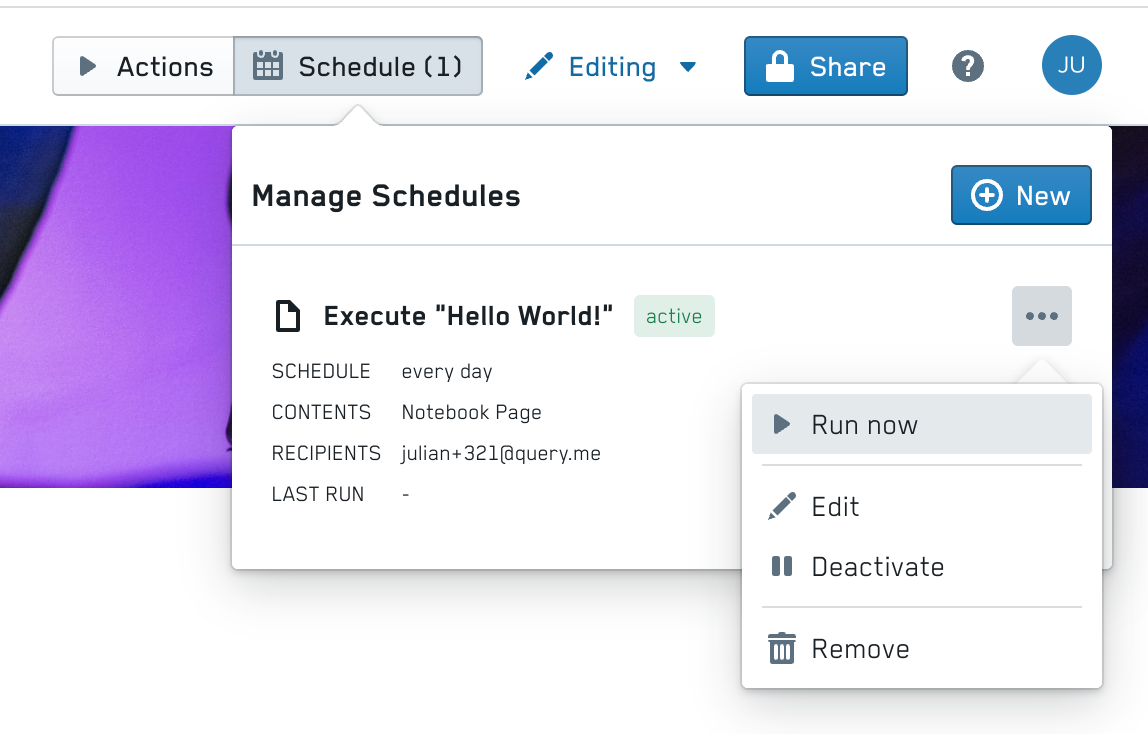Click the trash can icon for Remove
The height and width of the screenshot is (734, 1148).
click(x=781, y=648)
